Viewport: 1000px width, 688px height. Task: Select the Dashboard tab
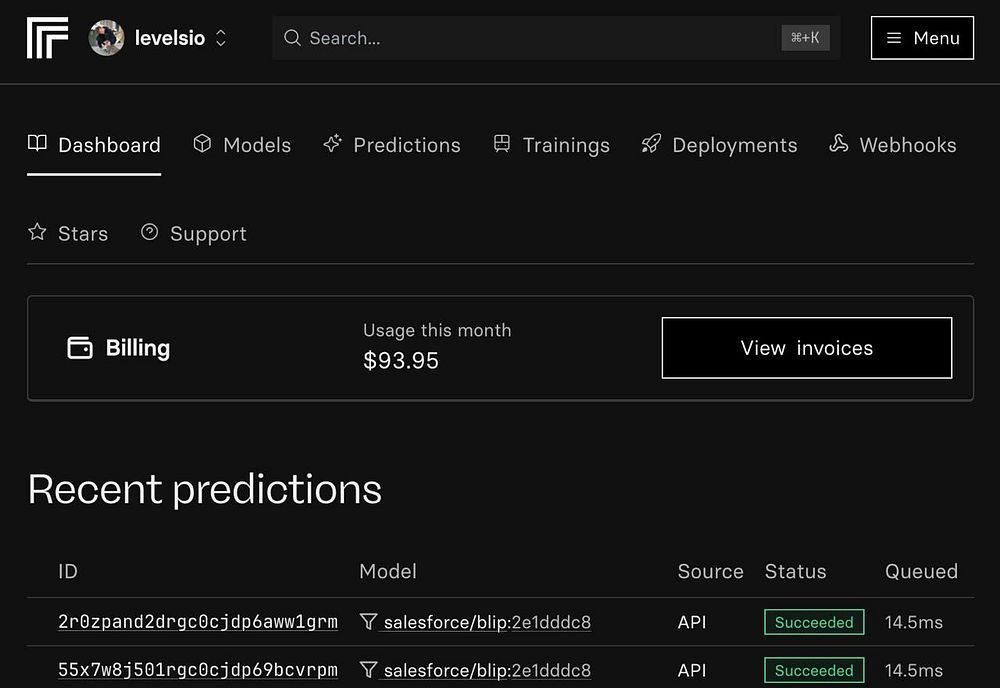click(x=108, y=145)
